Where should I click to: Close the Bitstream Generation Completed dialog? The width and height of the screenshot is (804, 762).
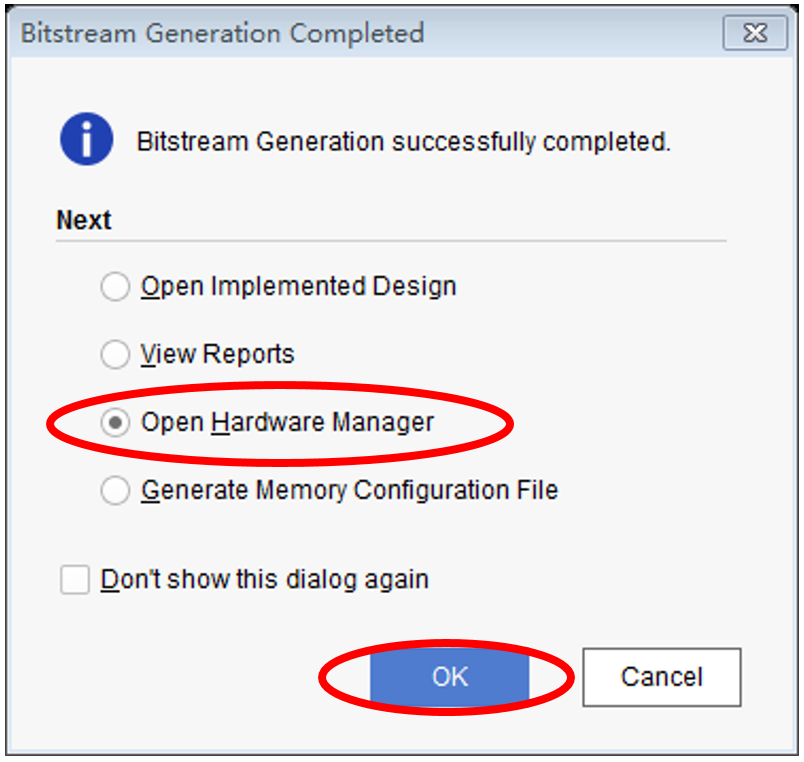(x=755, y=33)
